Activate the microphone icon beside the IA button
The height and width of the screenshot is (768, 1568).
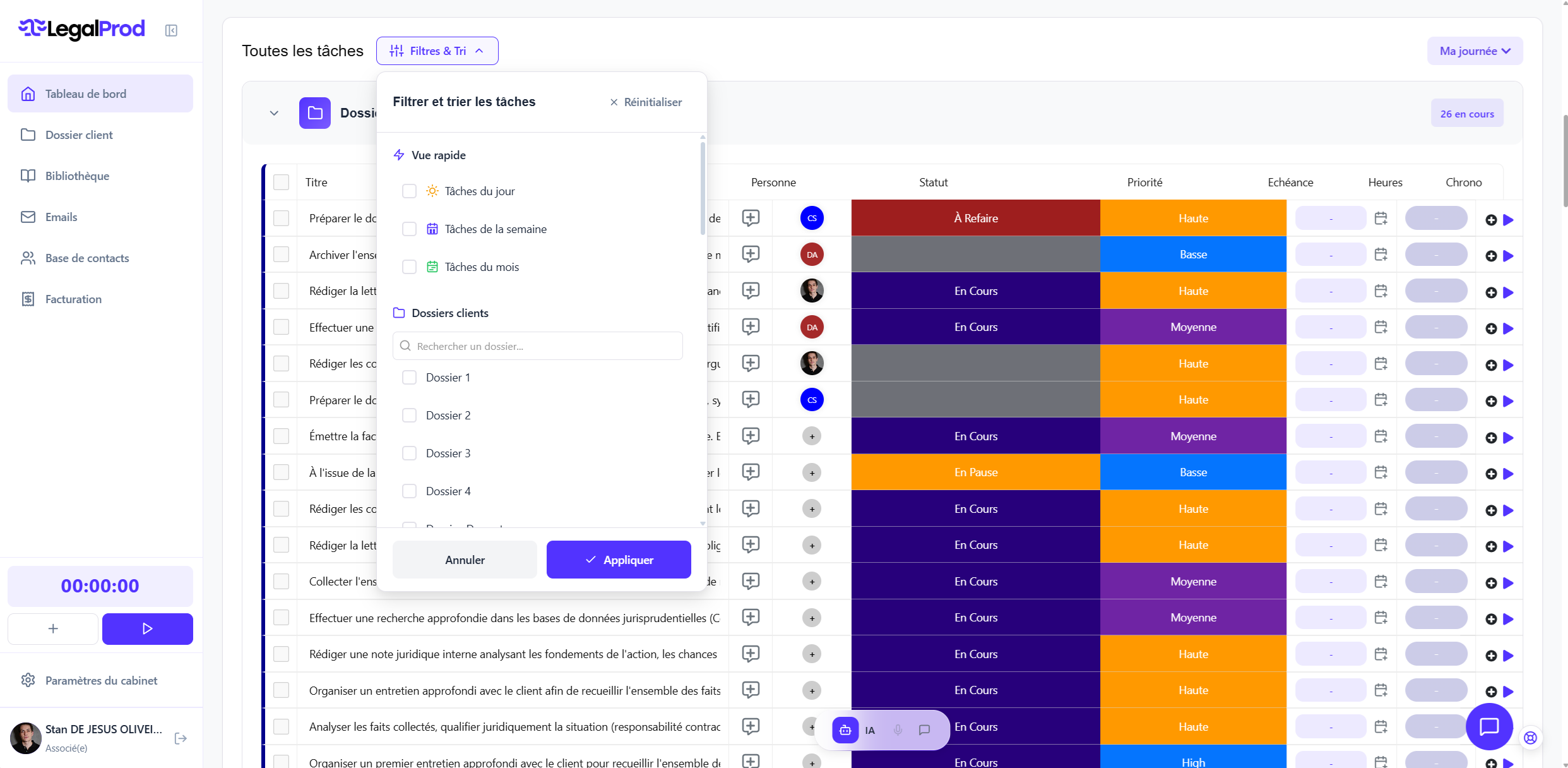click(898, 730)
